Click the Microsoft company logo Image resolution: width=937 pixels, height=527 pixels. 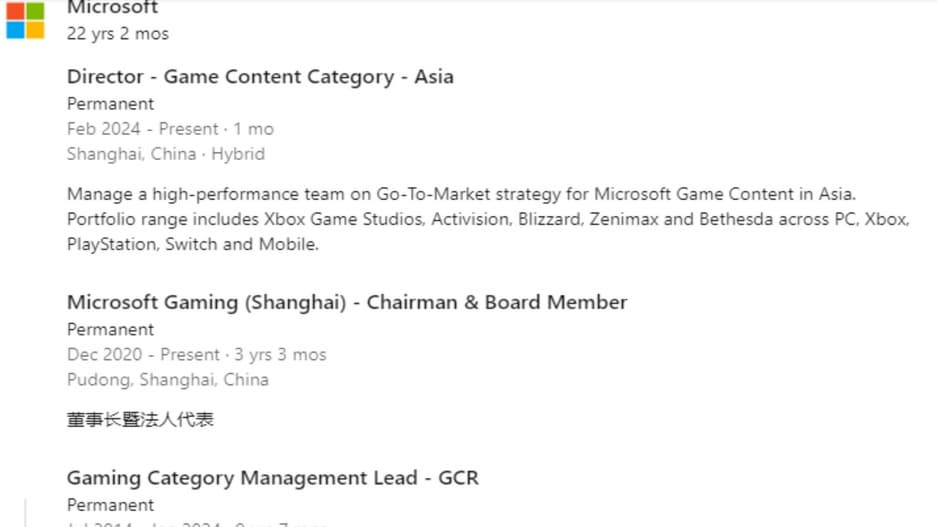click(25, 20)
